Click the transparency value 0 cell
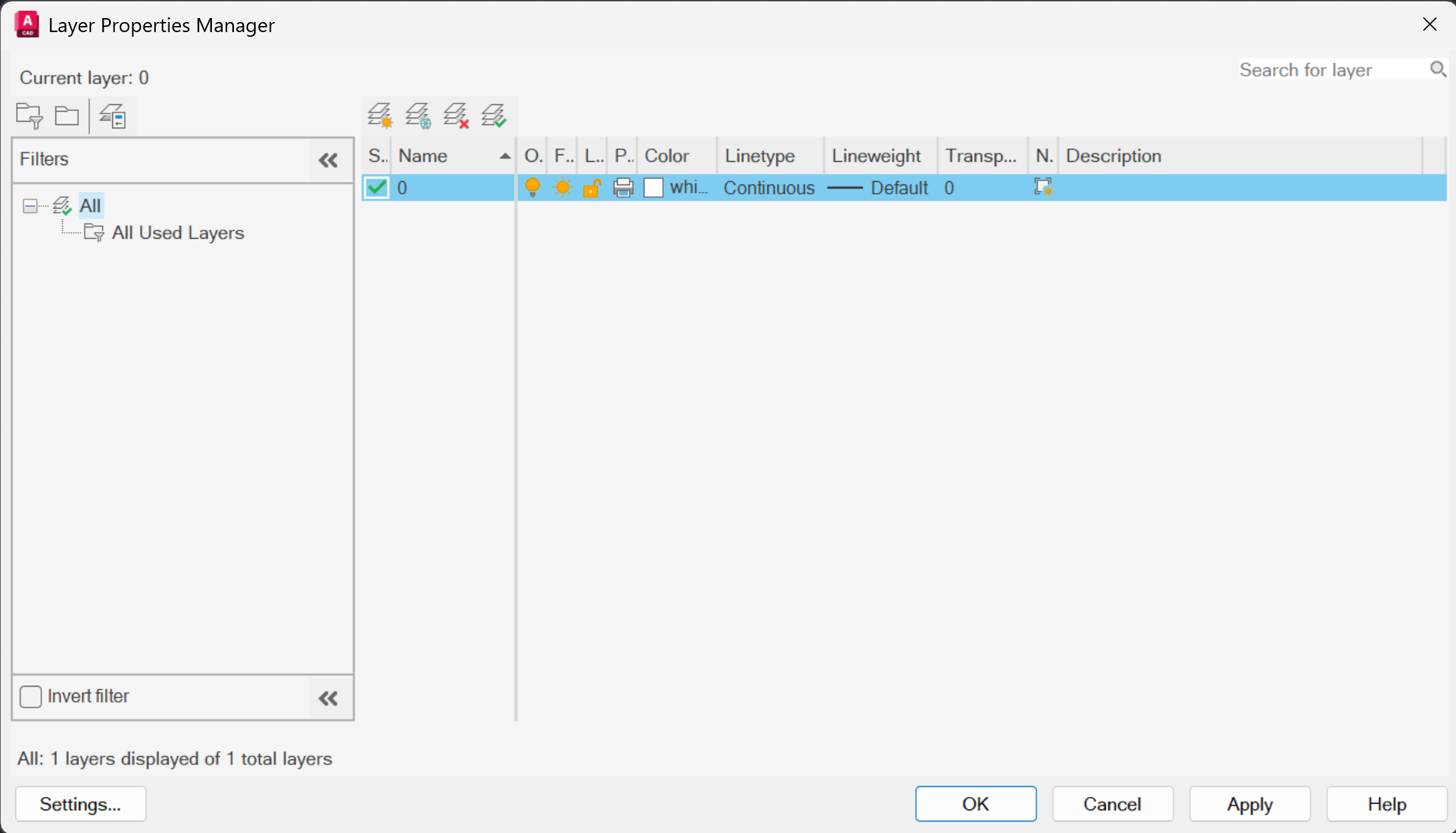 point(982,188)
